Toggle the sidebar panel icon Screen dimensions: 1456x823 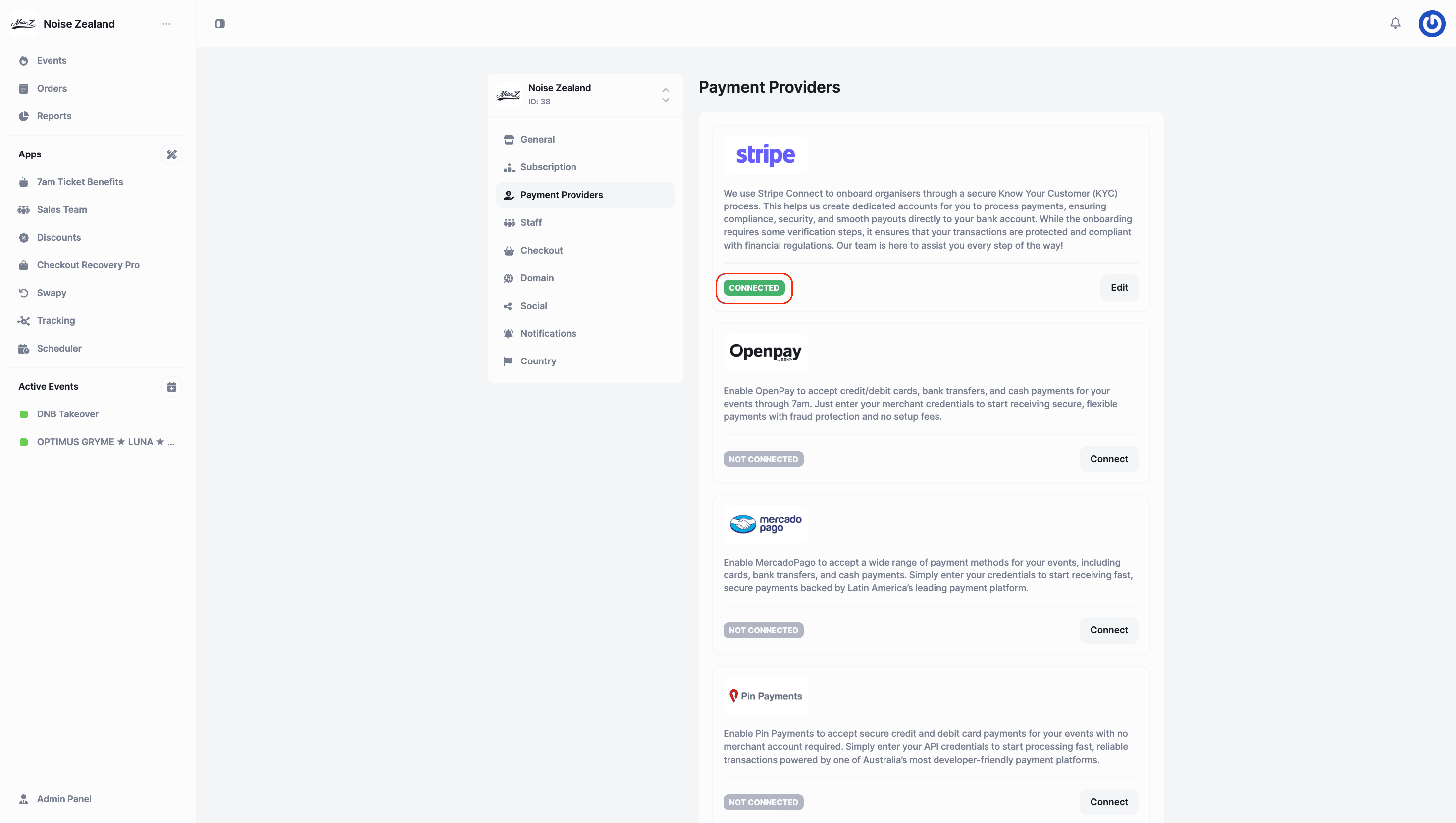click(220, 24)
